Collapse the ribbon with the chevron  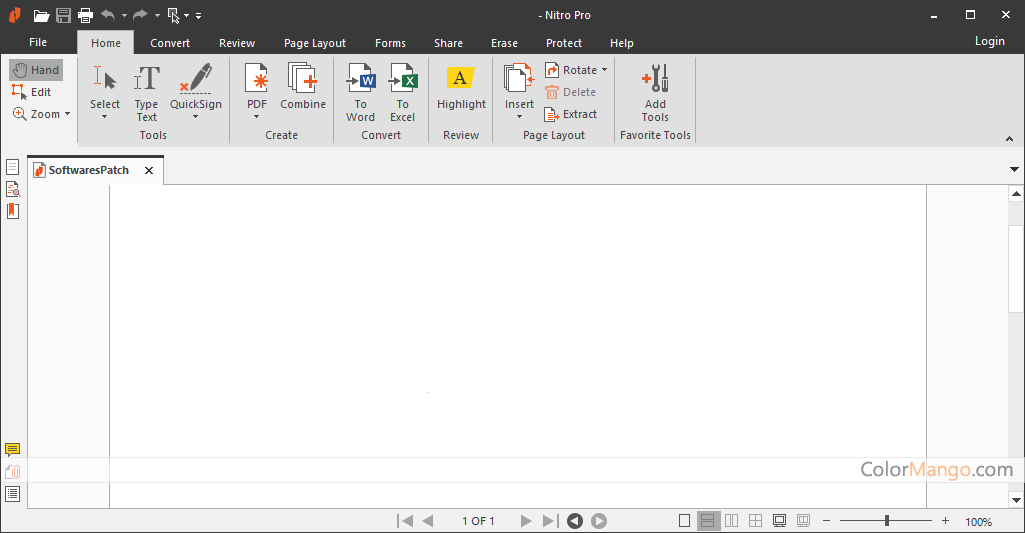coord(1008,138)
